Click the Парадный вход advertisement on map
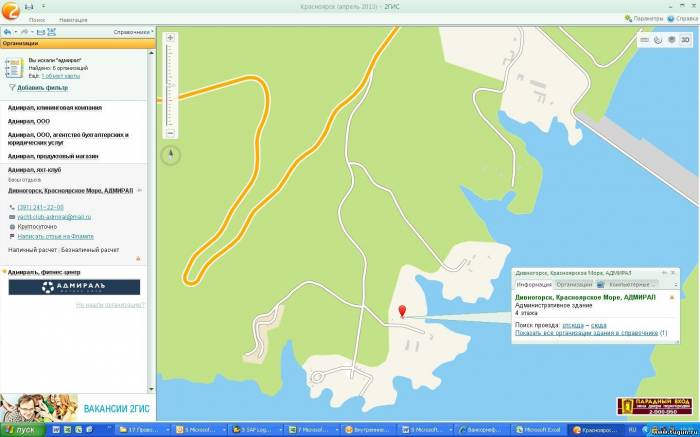Image resolution: width=700 pixels, height=437 pixels. tap(655, 407)
